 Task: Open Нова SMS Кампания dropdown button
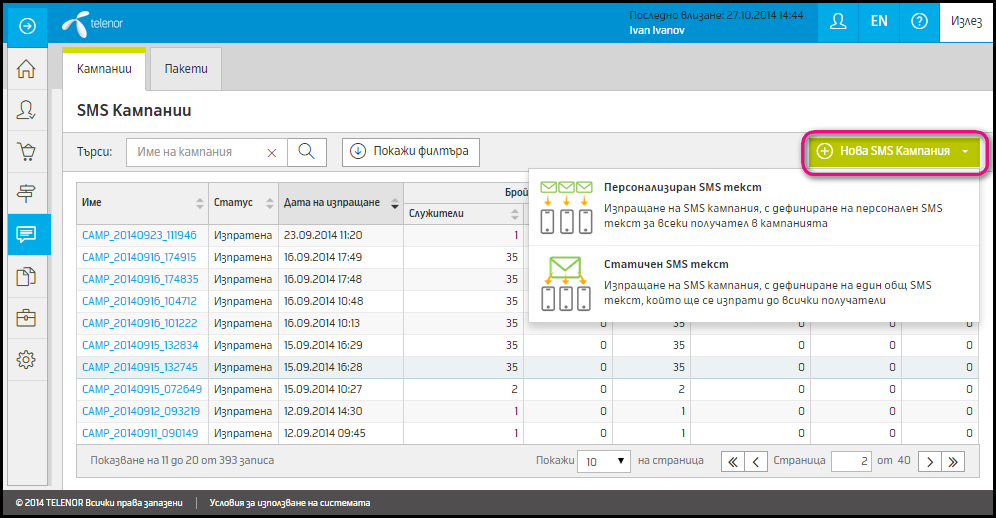point(895,151)
